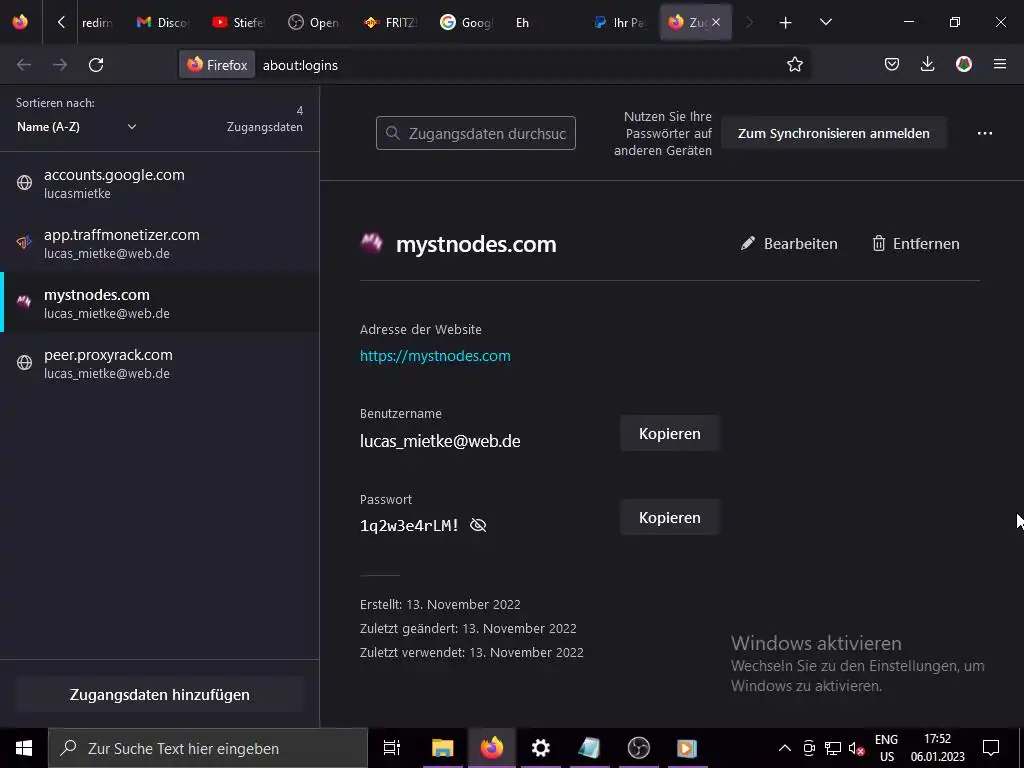Click the muted volume tray icon
This screenshot has width=1024, height=768.
[x=856, y=748]
